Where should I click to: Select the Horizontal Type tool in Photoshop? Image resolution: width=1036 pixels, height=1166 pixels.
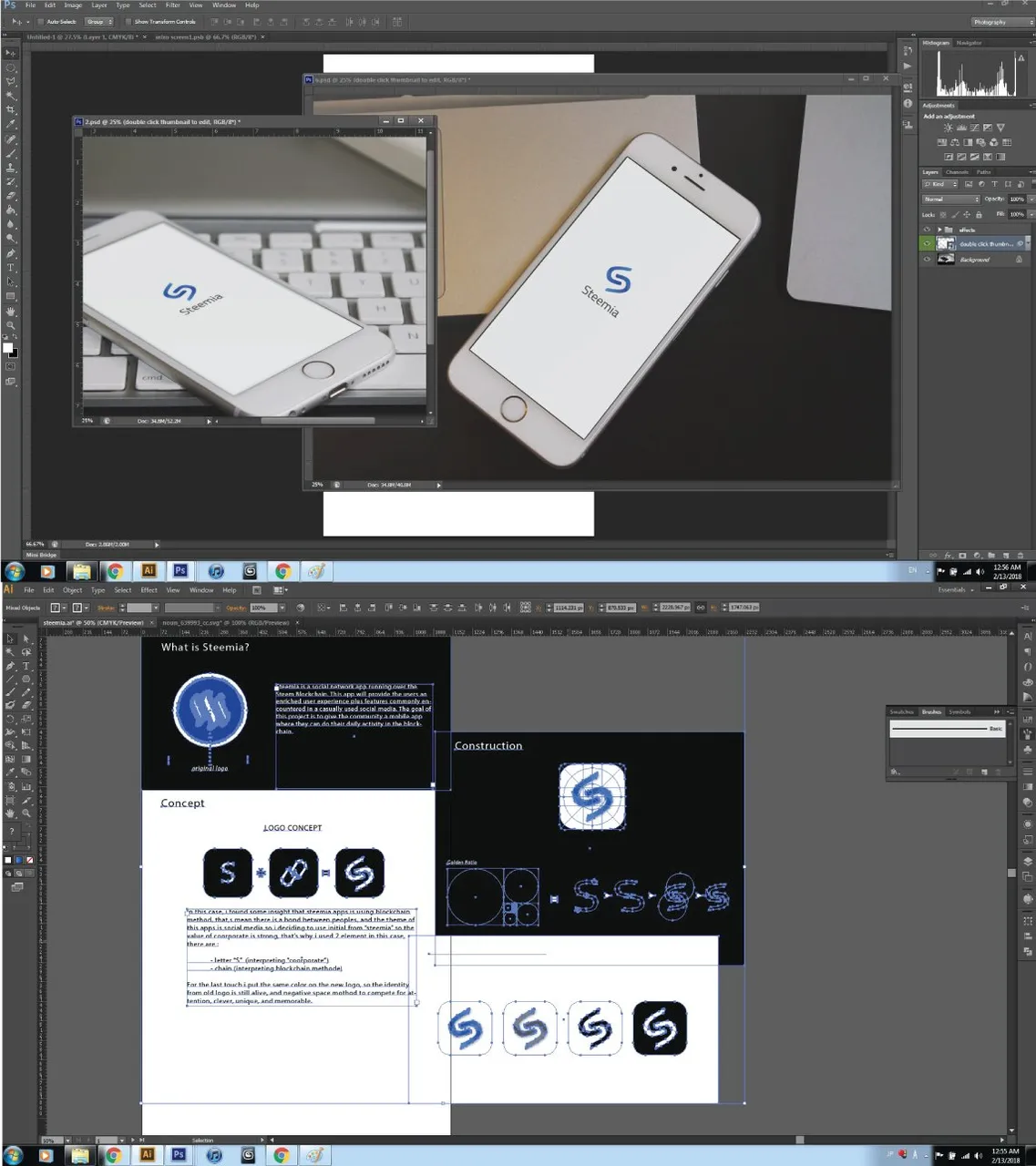click(x=11, y=267)
